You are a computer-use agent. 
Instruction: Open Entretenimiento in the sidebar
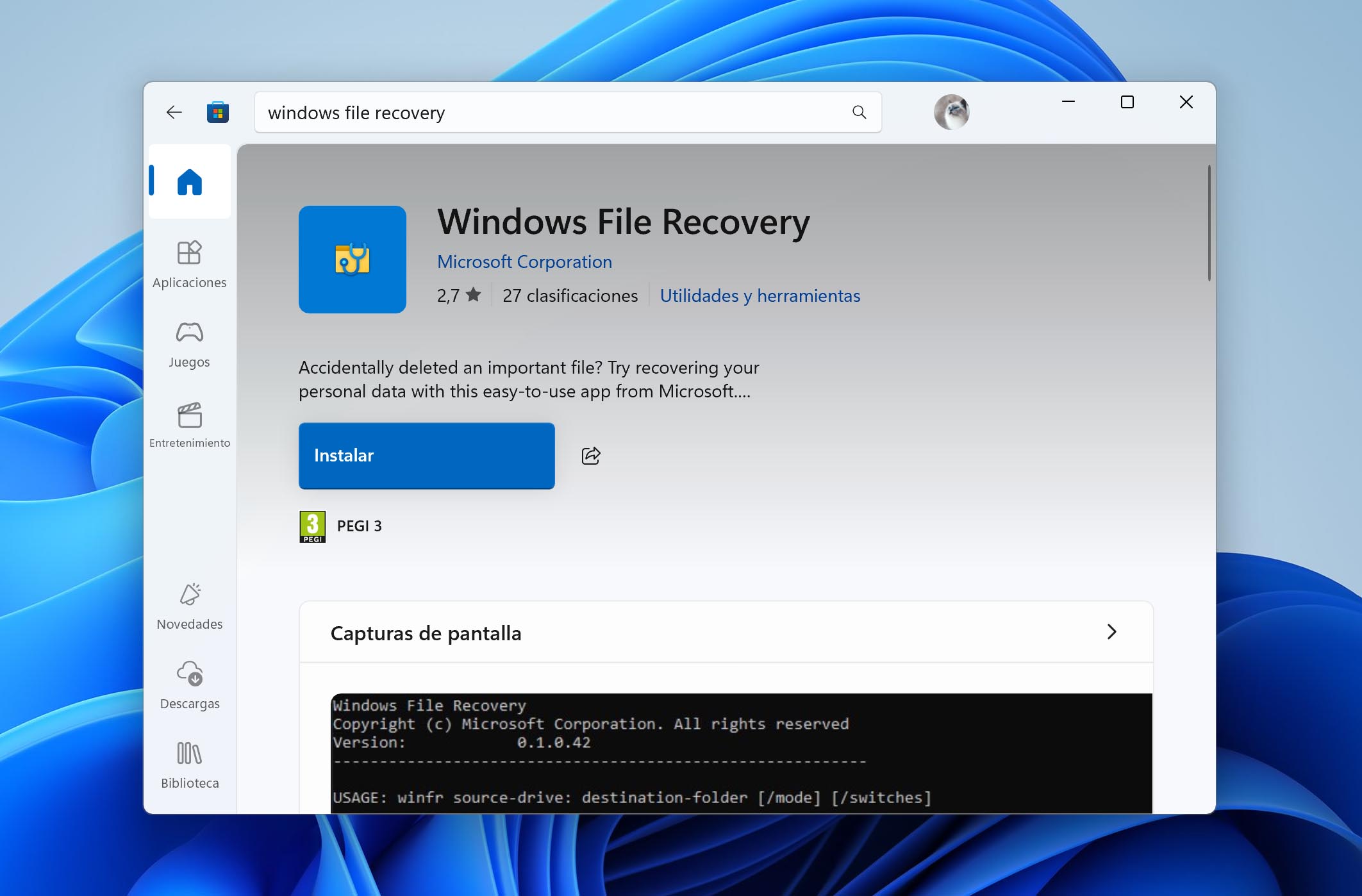(190, 425)
